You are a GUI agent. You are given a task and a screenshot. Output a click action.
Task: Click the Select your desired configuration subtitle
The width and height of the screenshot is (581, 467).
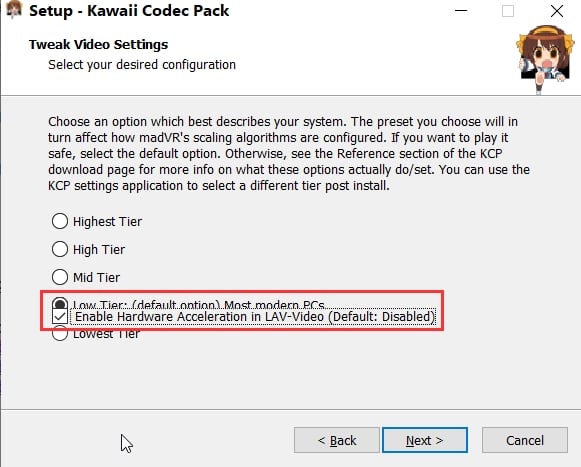point(142,65)
